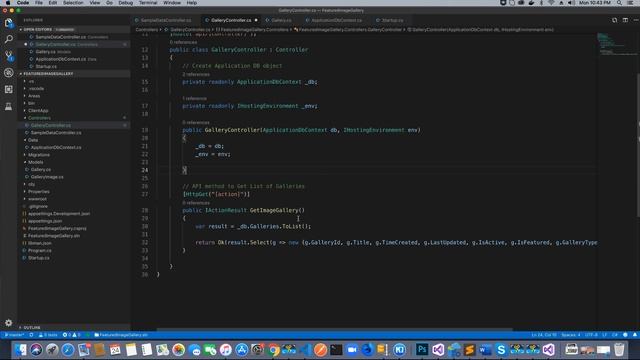Click the Spotlight search icon in menu bar

[x=619, y=3]
